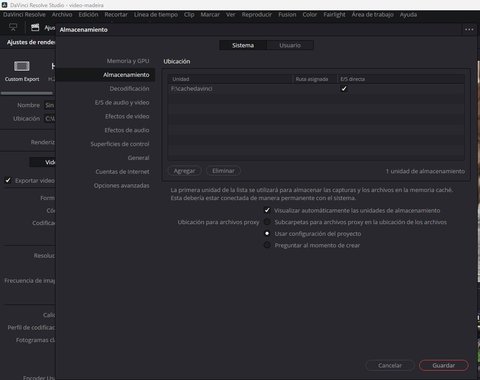Open Decodificación settings section

click(x=129, y=89)
